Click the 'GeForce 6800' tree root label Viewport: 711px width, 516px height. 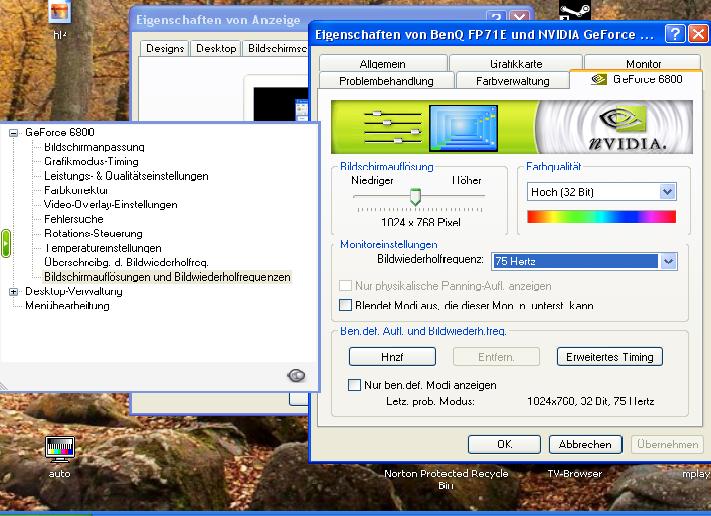pos(60,132)
